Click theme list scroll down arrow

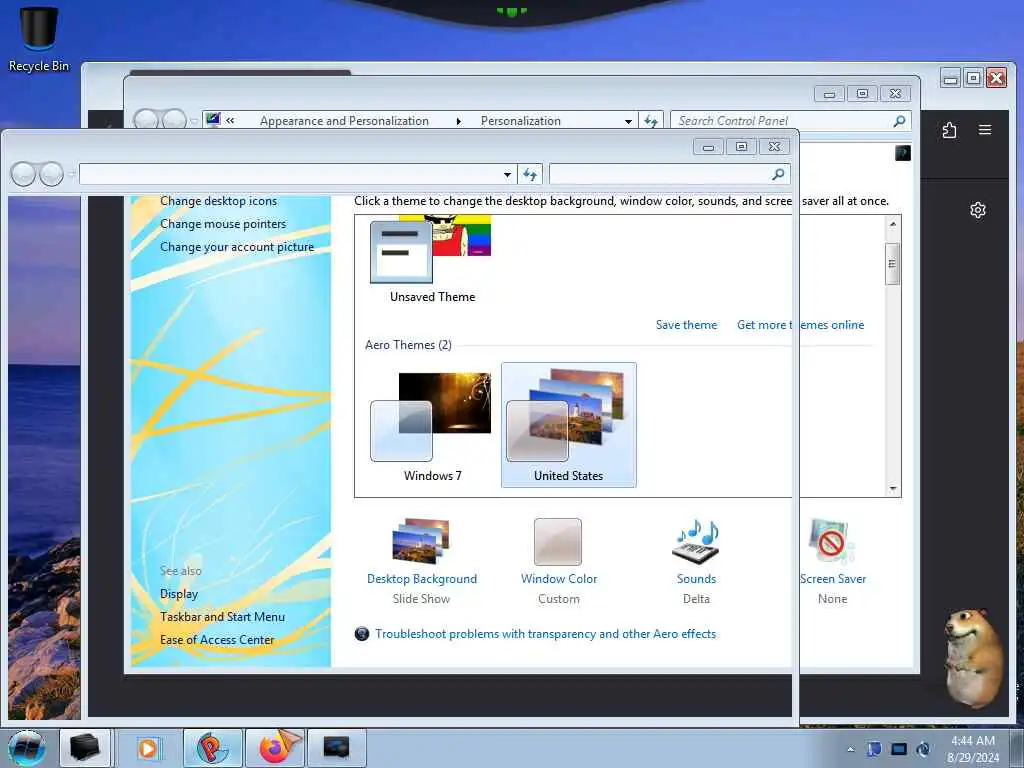893,488
